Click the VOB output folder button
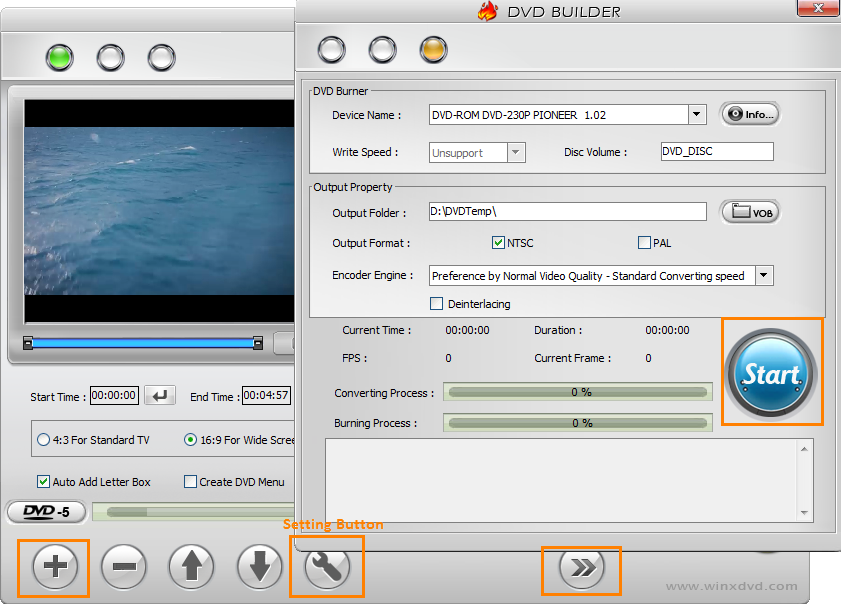Screen dimensions: 841x604 (750, 212)
